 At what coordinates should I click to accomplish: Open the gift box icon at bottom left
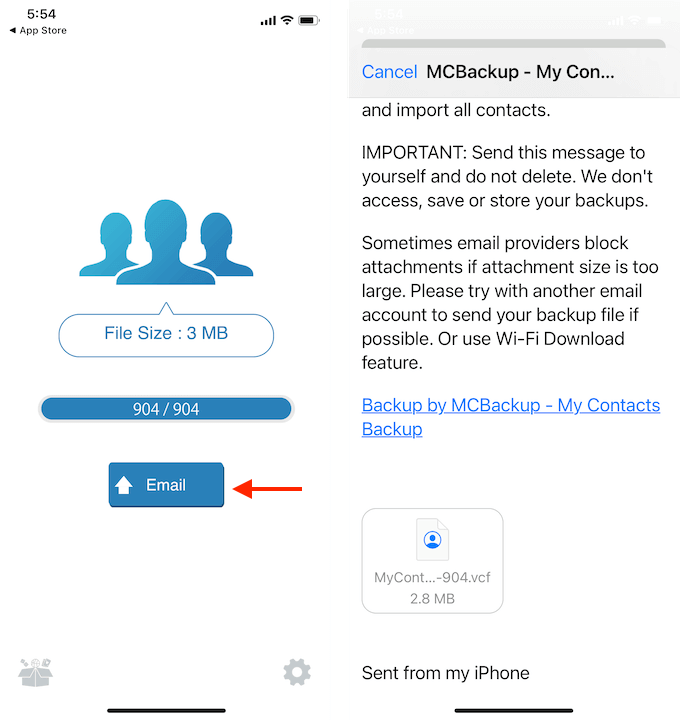click(35, 673)
